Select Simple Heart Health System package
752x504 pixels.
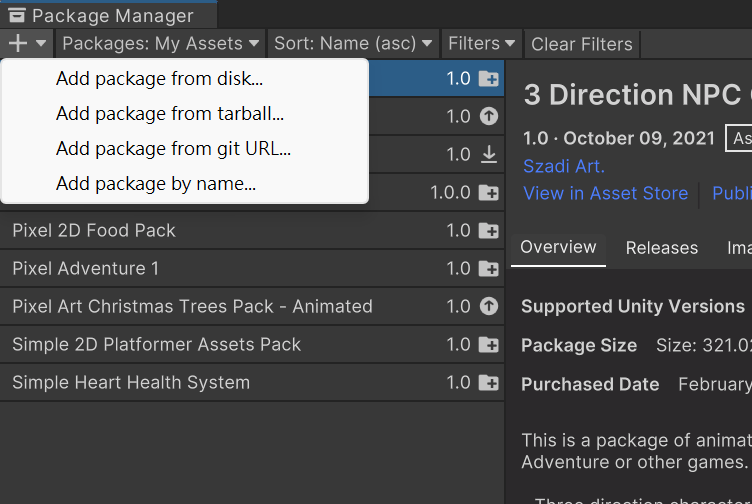click(x=252, y=383)
